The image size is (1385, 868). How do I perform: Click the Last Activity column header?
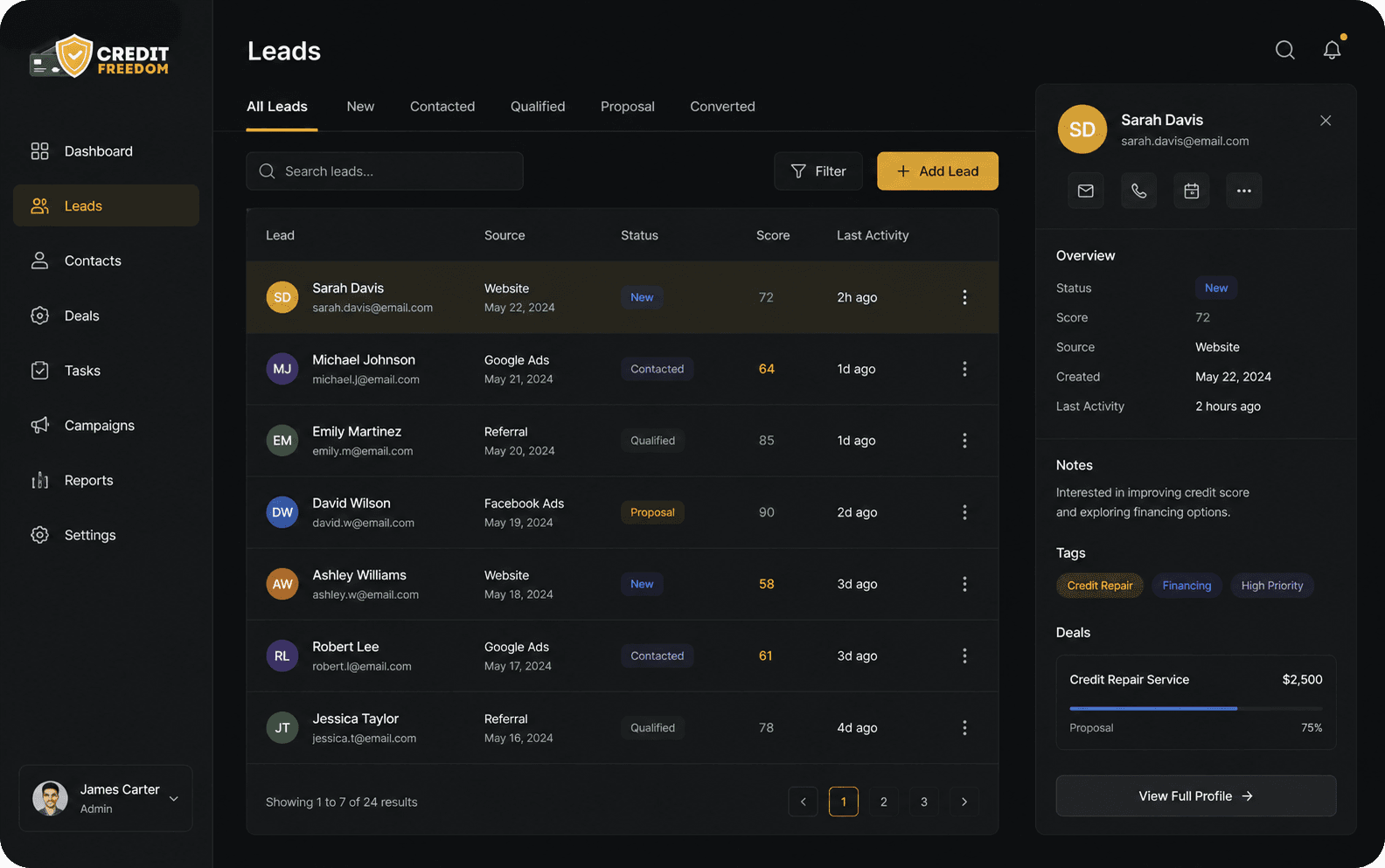click(x=873, y=235)
